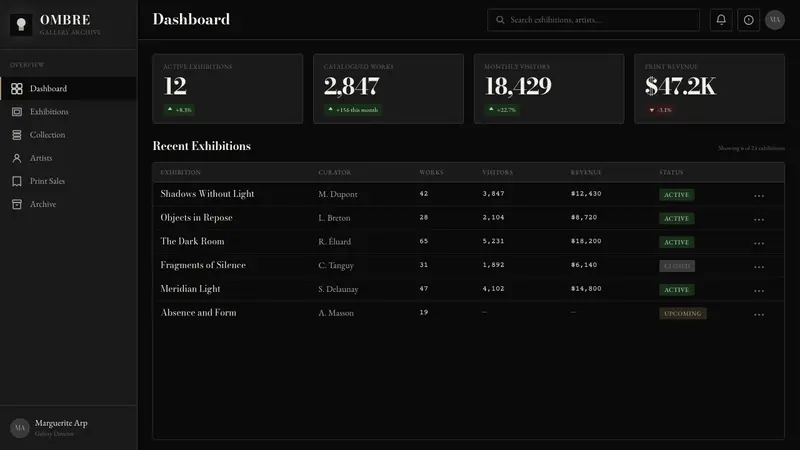The height and width of the screenshot is (450, 800).
Task: Click the Exhibitions frame icon
Action: click(x=17, y=112)
